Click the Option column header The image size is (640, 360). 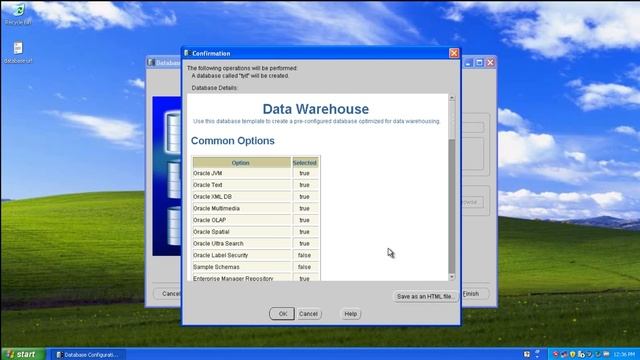(241, 163)
